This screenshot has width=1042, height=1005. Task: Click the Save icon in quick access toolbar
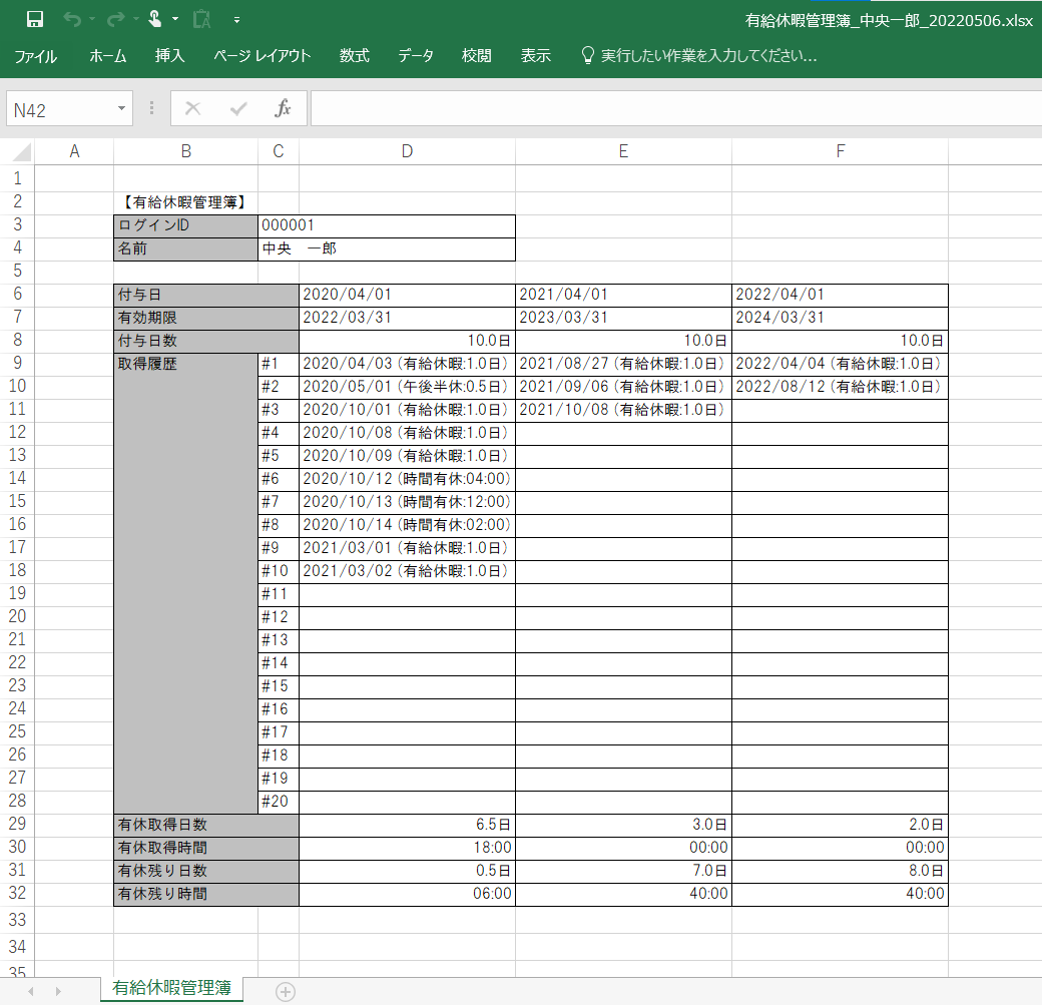[x=34, y=19]
